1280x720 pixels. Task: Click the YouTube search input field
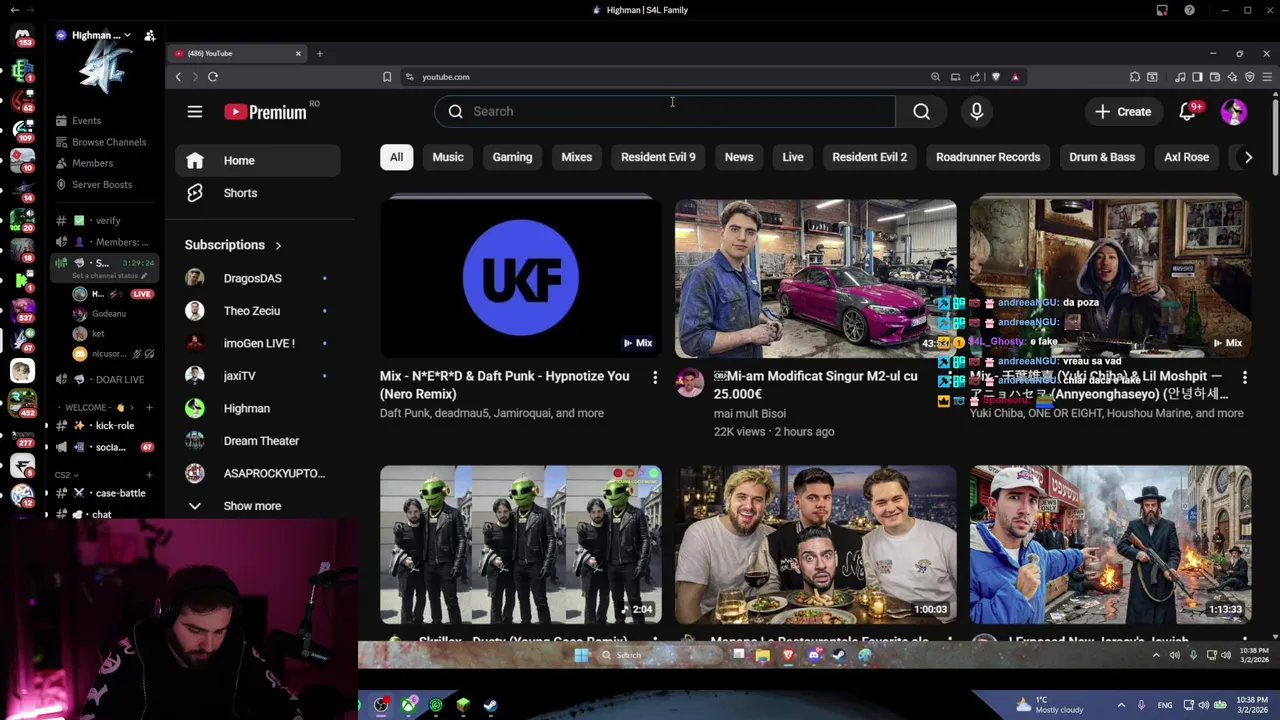coord(665,112)
